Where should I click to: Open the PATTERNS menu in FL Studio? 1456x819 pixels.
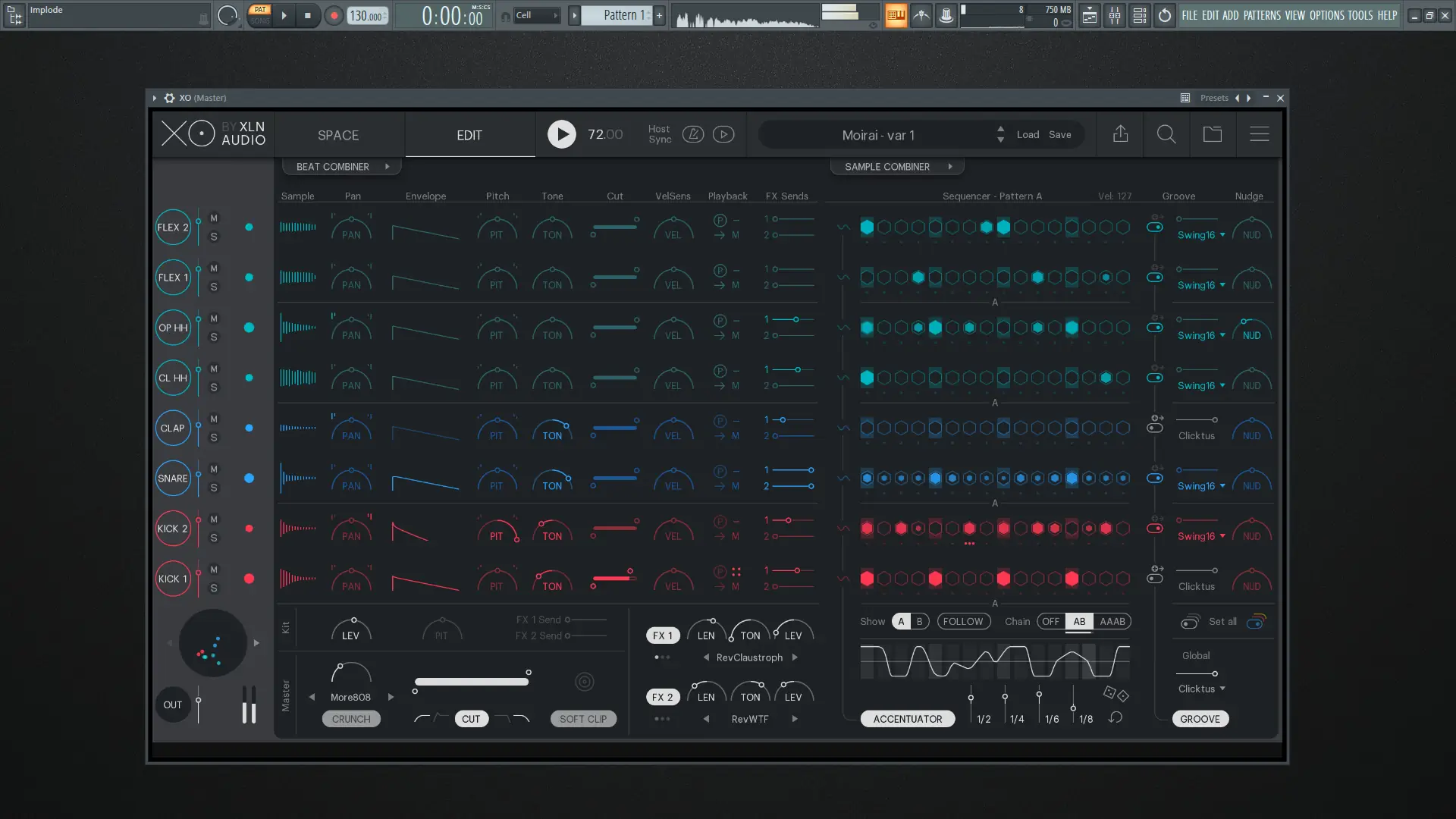coord(1262,15)
